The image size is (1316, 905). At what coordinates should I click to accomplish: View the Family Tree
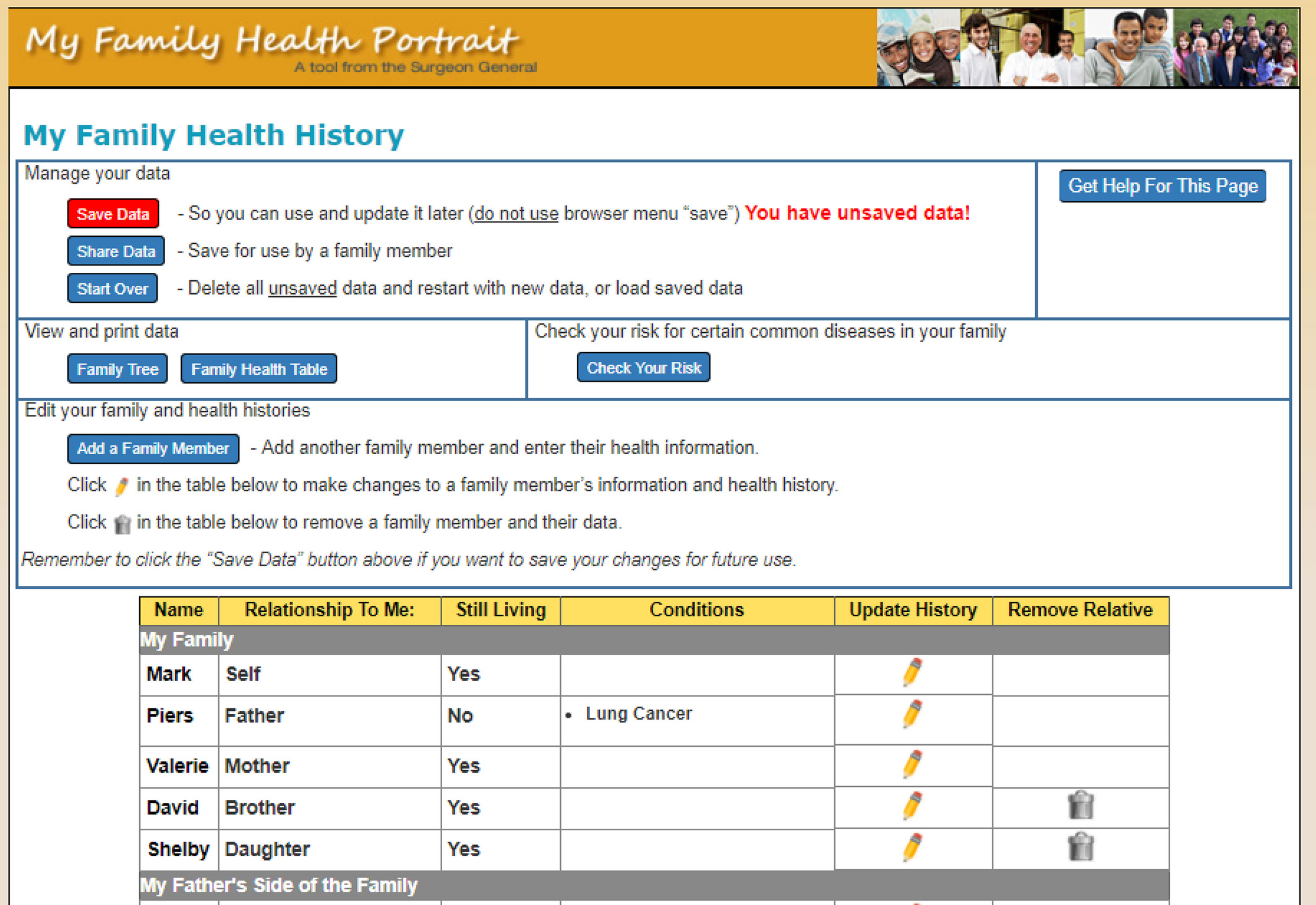click(117, 369)
